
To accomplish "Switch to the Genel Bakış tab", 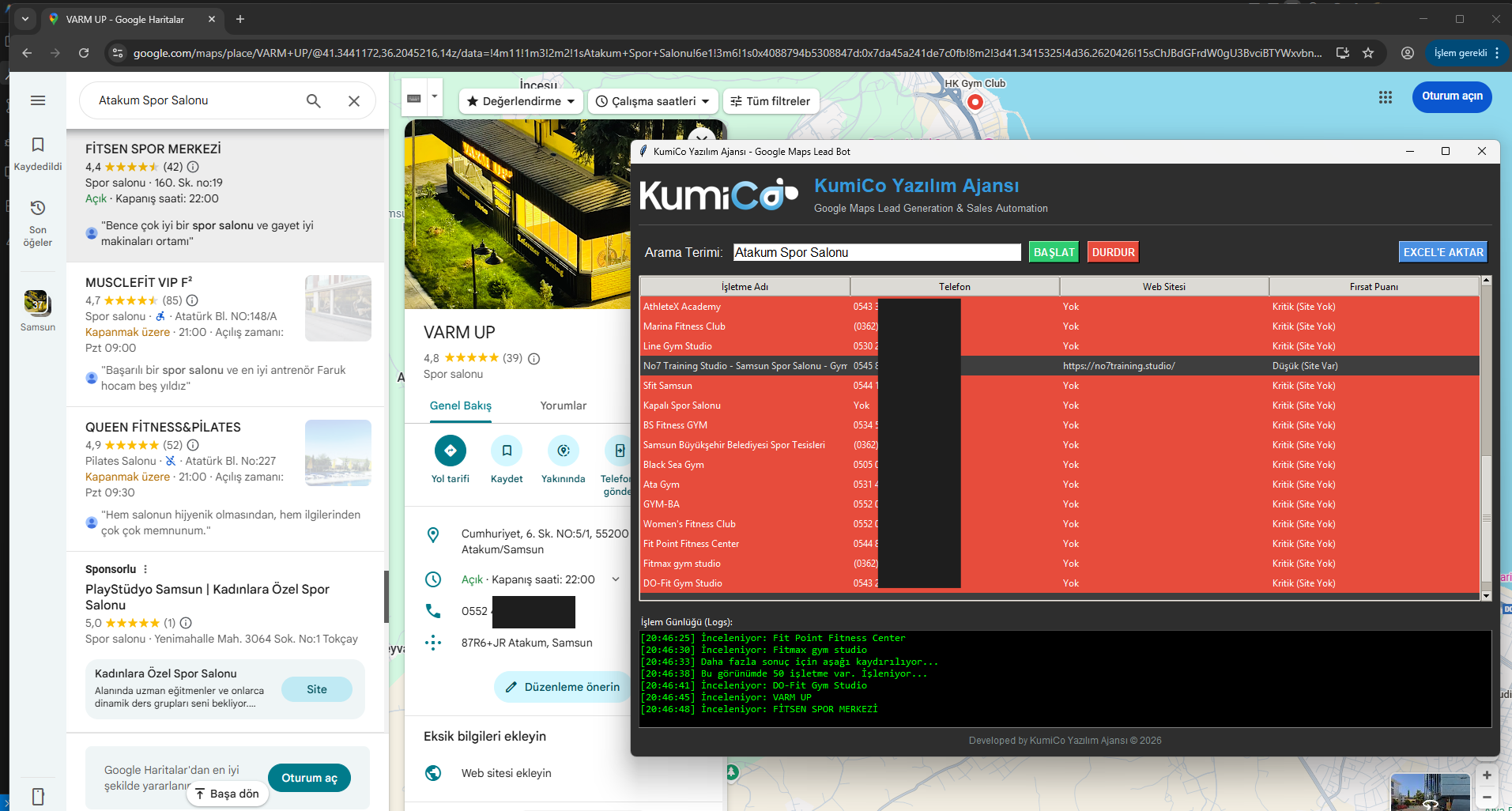I will [461, 405].
